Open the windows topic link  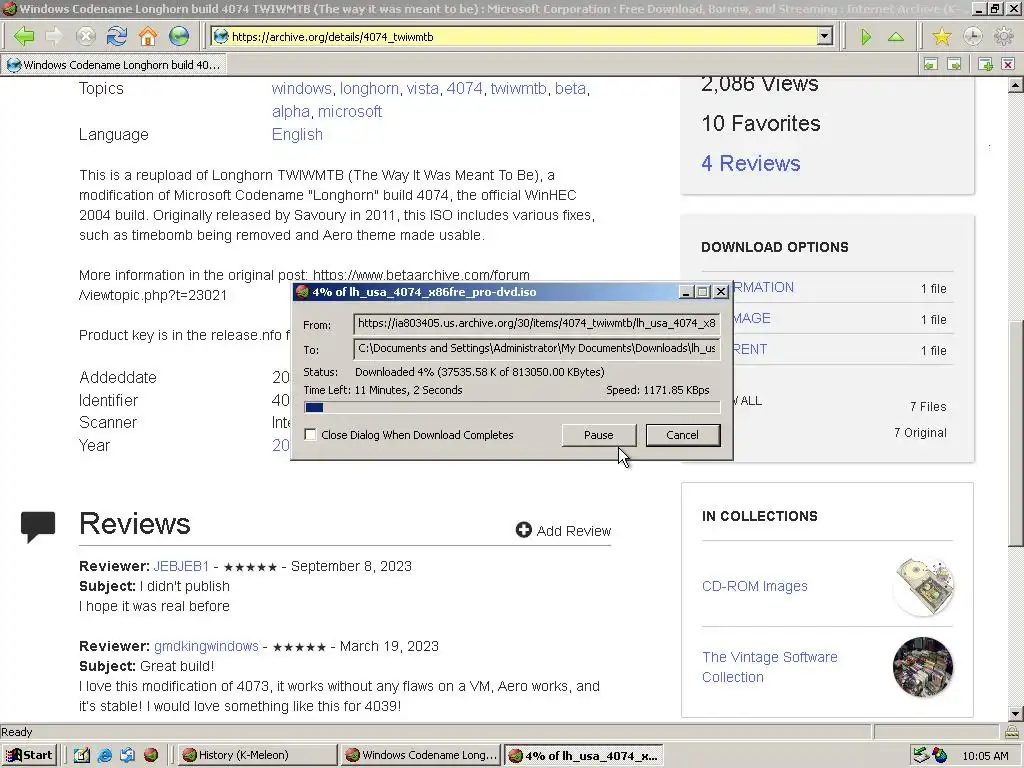click(302, 88)
